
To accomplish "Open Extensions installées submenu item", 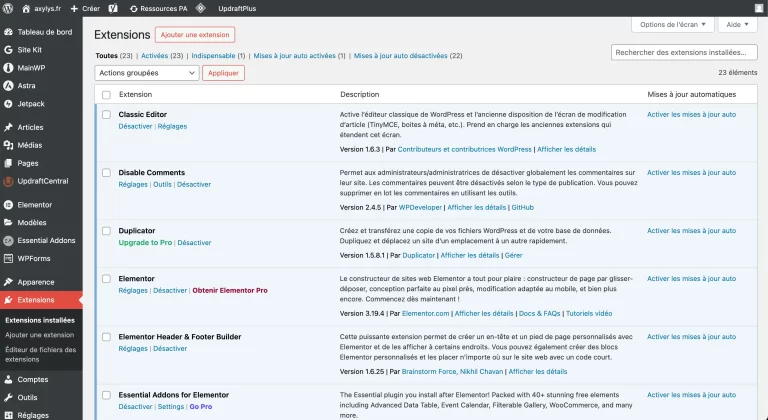I will coord(40,321).
